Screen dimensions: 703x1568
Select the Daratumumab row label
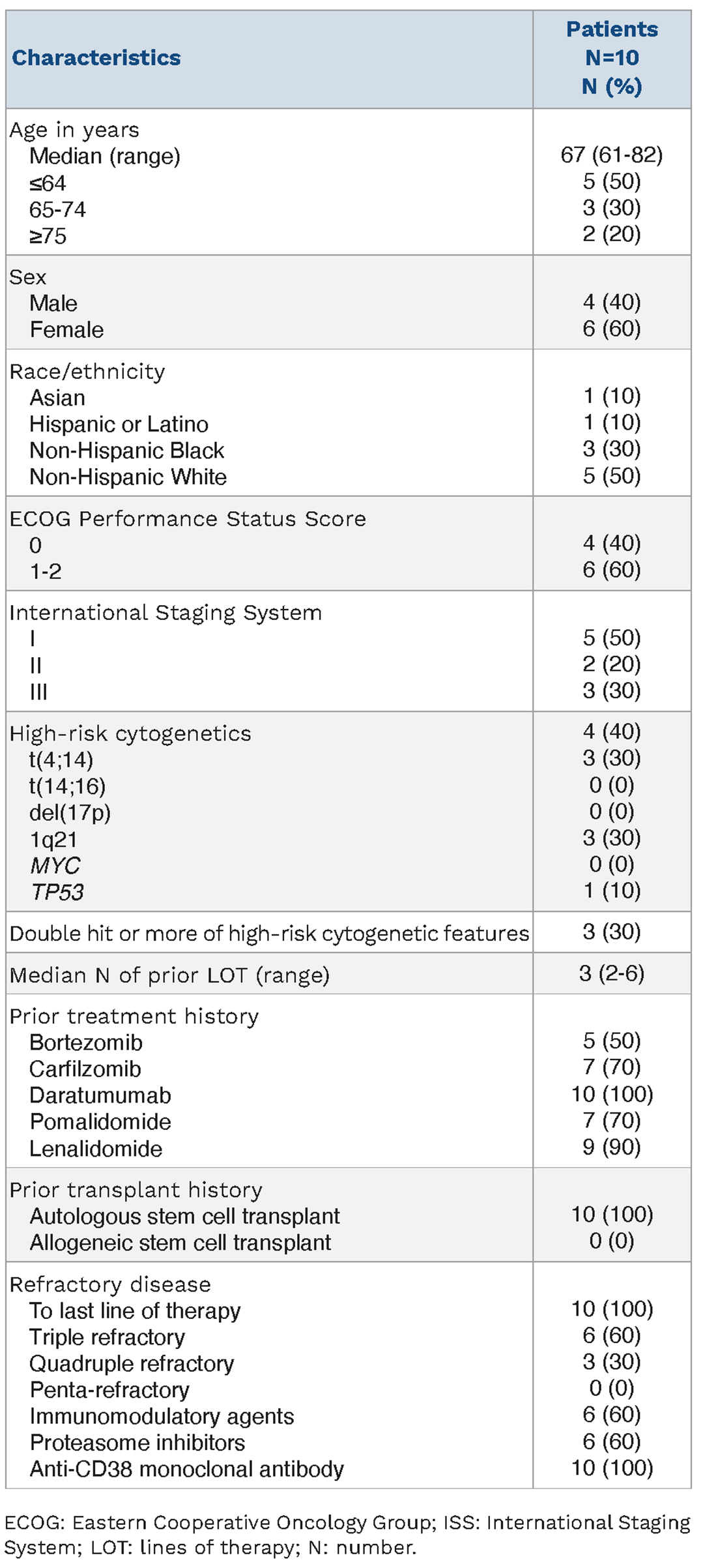[x=100, y=1095]
